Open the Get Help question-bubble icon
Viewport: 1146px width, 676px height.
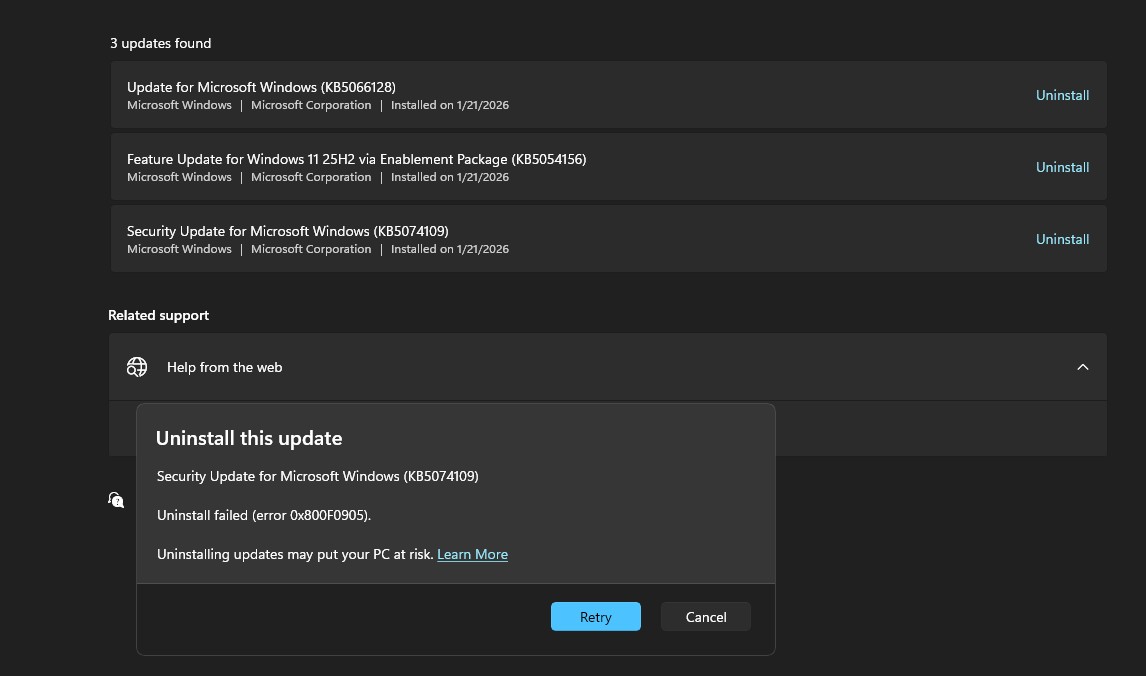coord(116,500)
